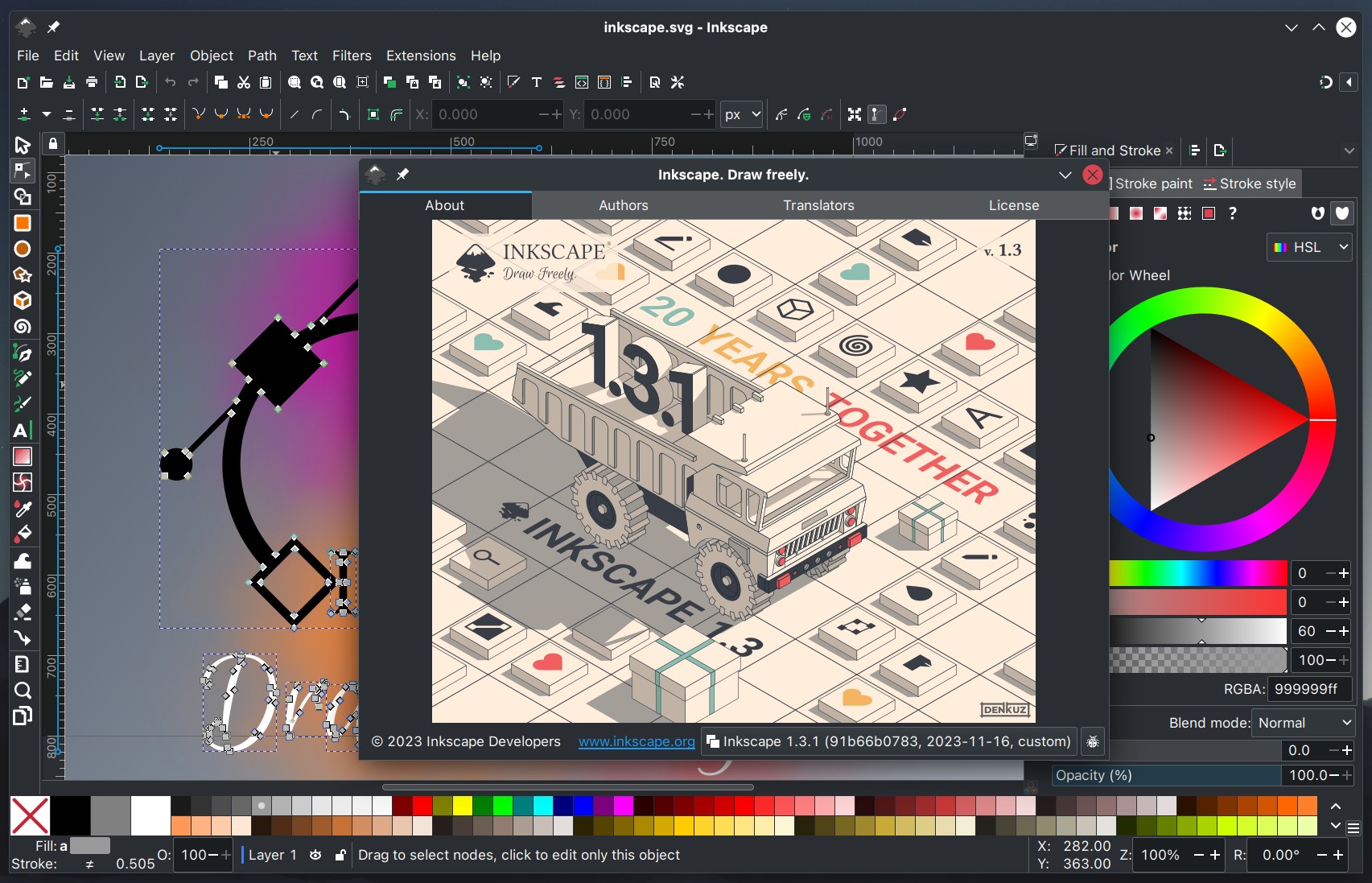Activate the Text tool
Viewport: 1372px width, 883px height.
pyautogui.click(x=23, y=431)
